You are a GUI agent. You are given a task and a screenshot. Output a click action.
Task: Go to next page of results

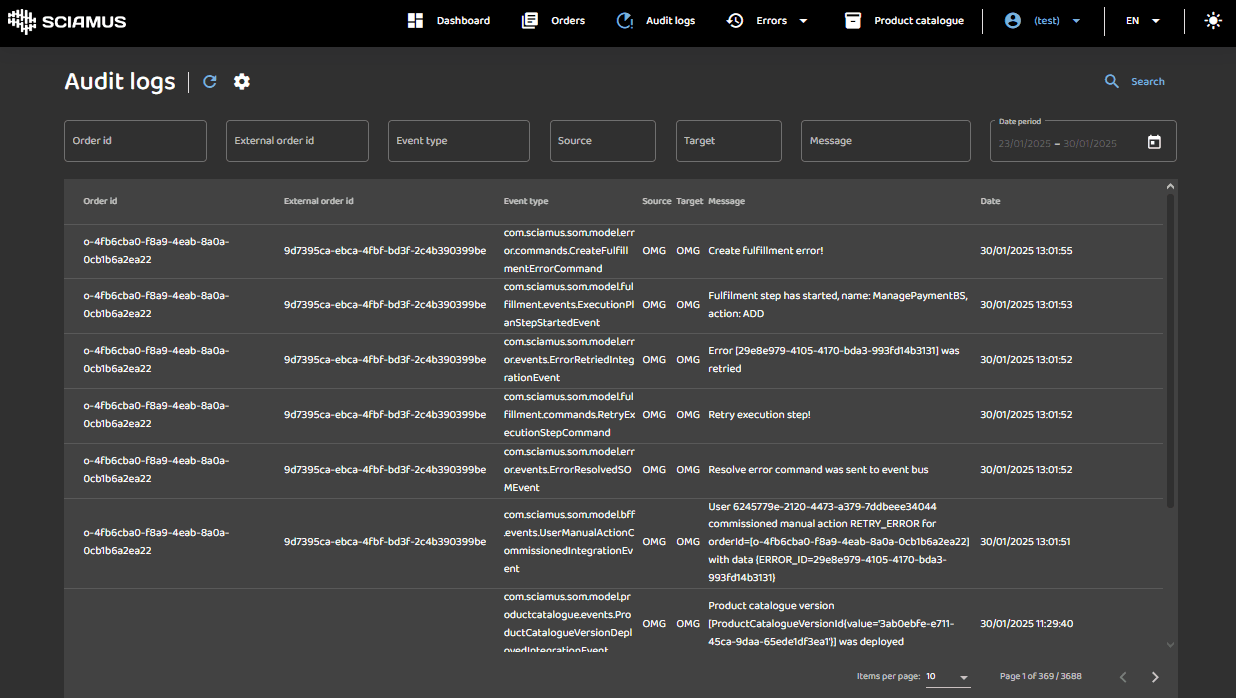(1155, 677)
